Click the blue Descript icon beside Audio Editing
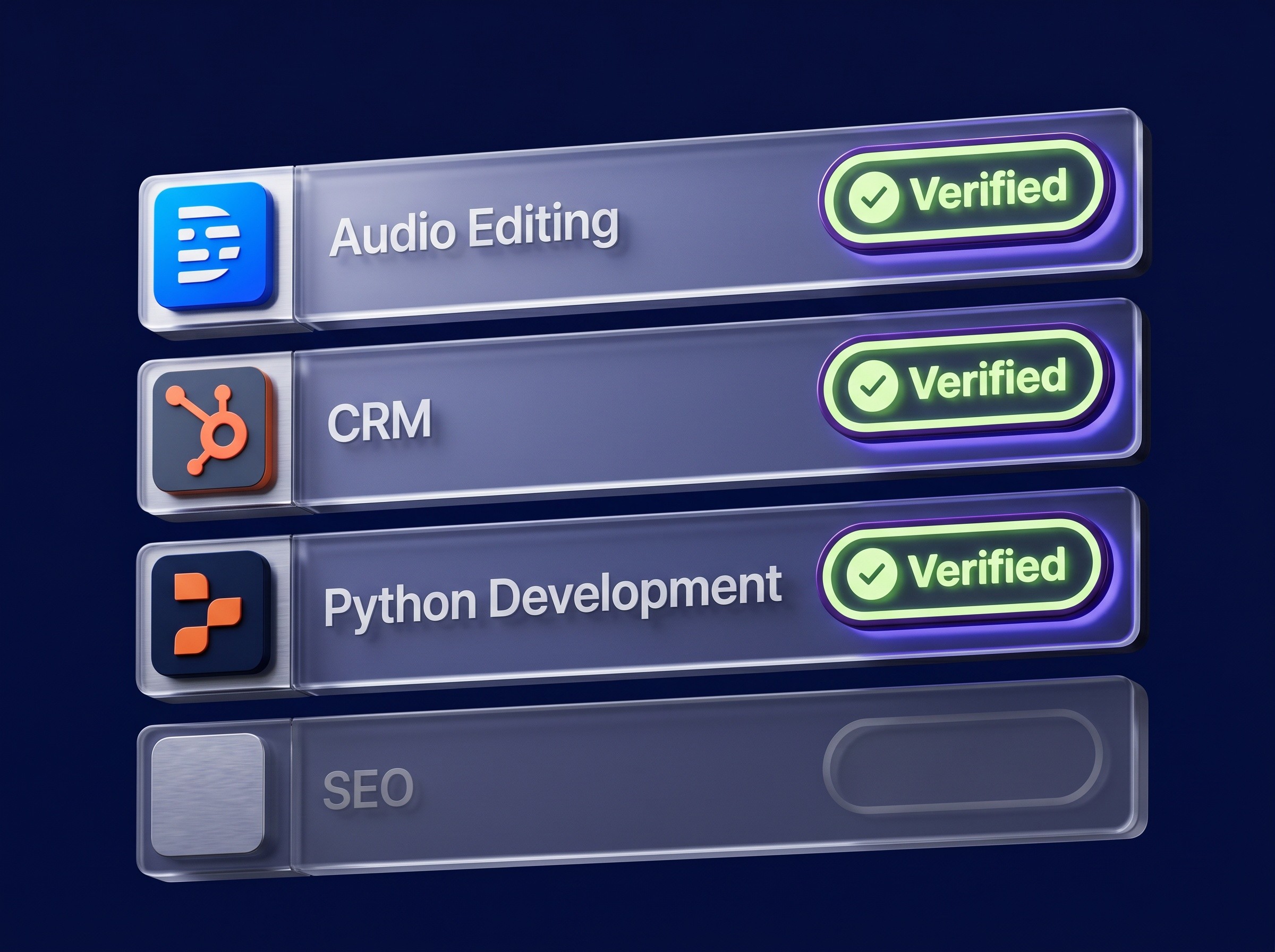The height and width of the screenshot is (952, 1275). click(x=212, y=245)
